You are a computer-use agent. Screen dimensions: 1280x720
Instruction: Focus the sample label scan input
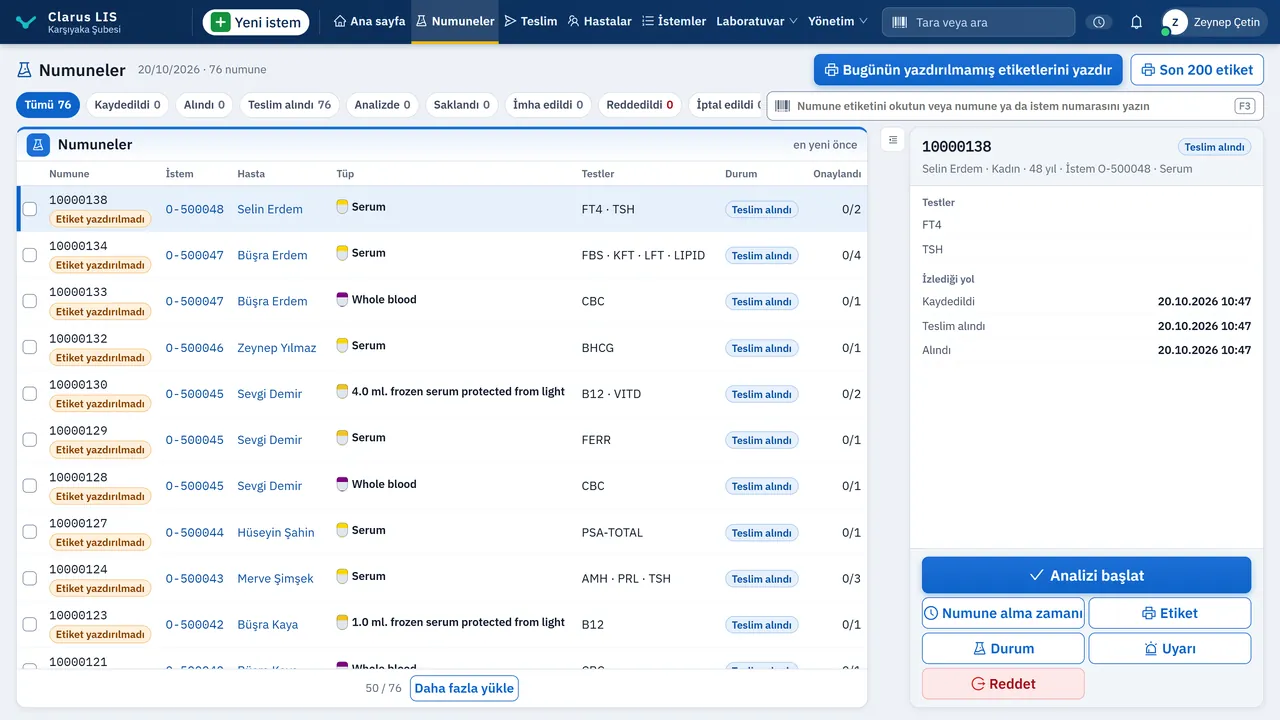(x=1015, y=106)
